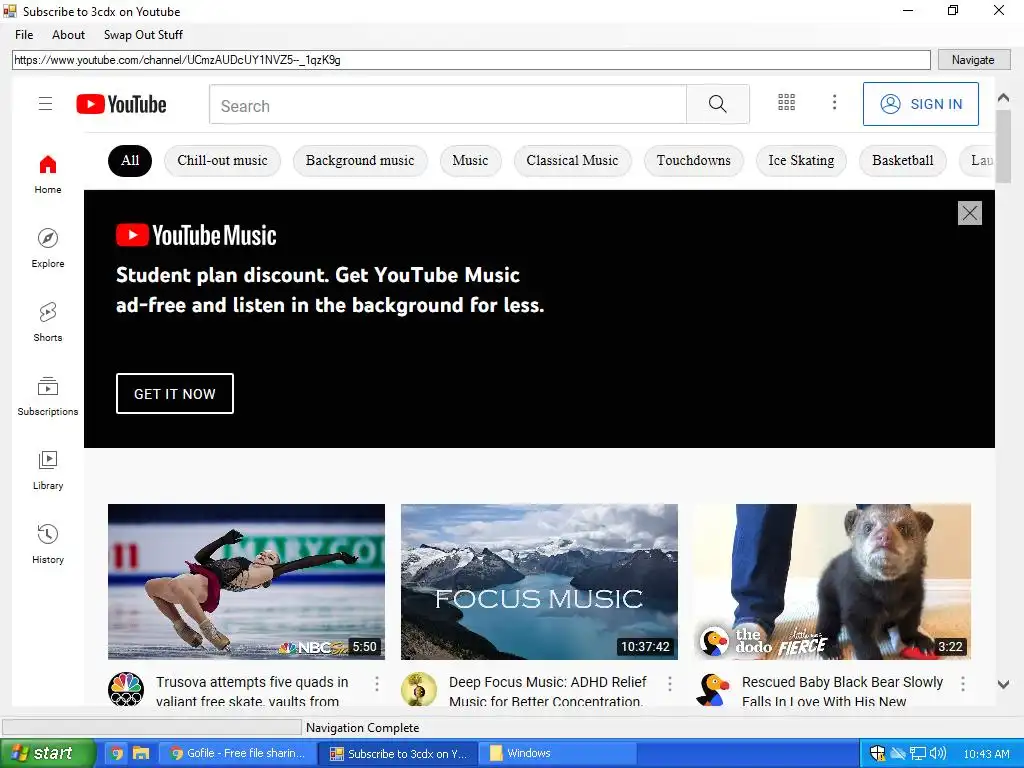Open Subscriptions in sidebar
The height and width of the screenshot is (768, 1024).
tap(48, 396)
